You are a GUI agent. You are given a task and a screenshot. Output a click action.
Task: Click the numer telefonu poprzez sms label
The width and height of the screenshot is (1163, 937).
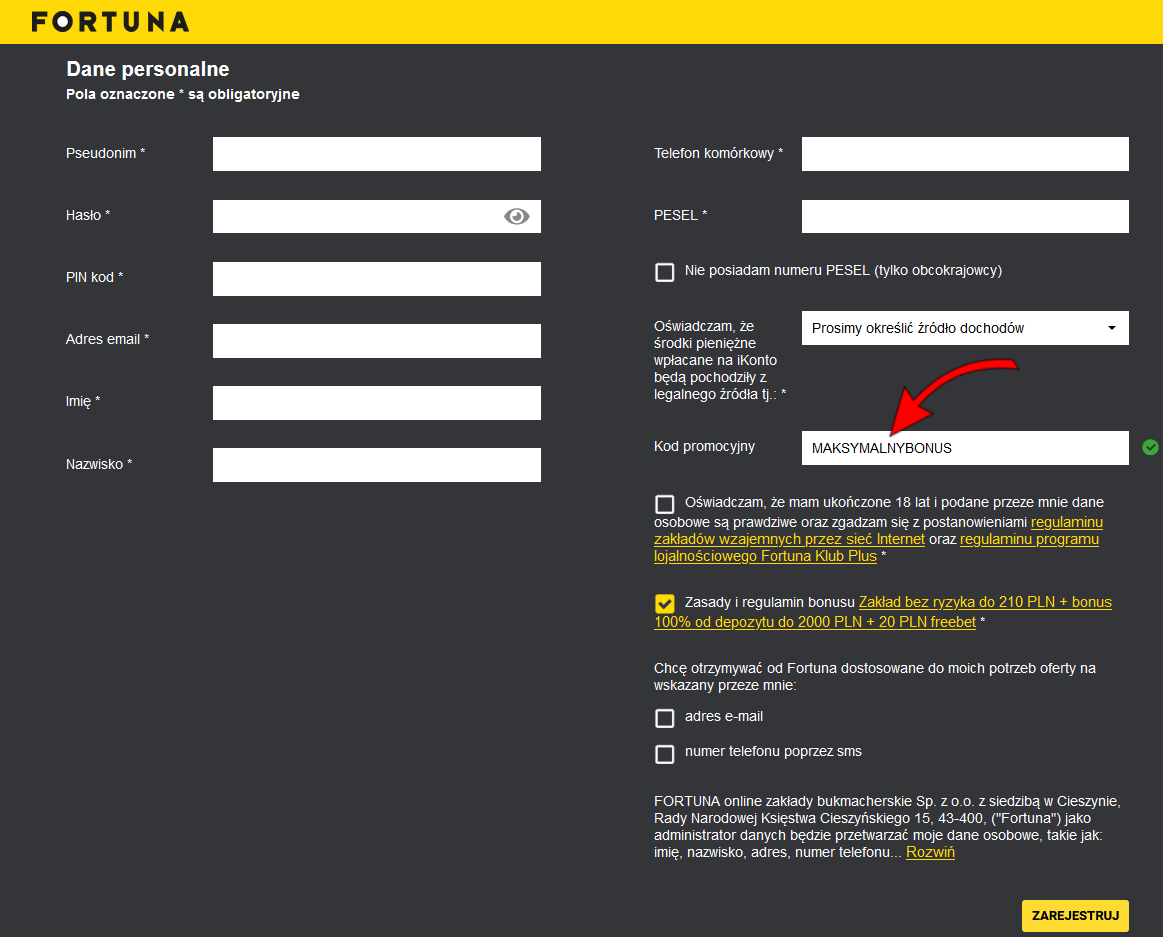(x=774, y=752)
